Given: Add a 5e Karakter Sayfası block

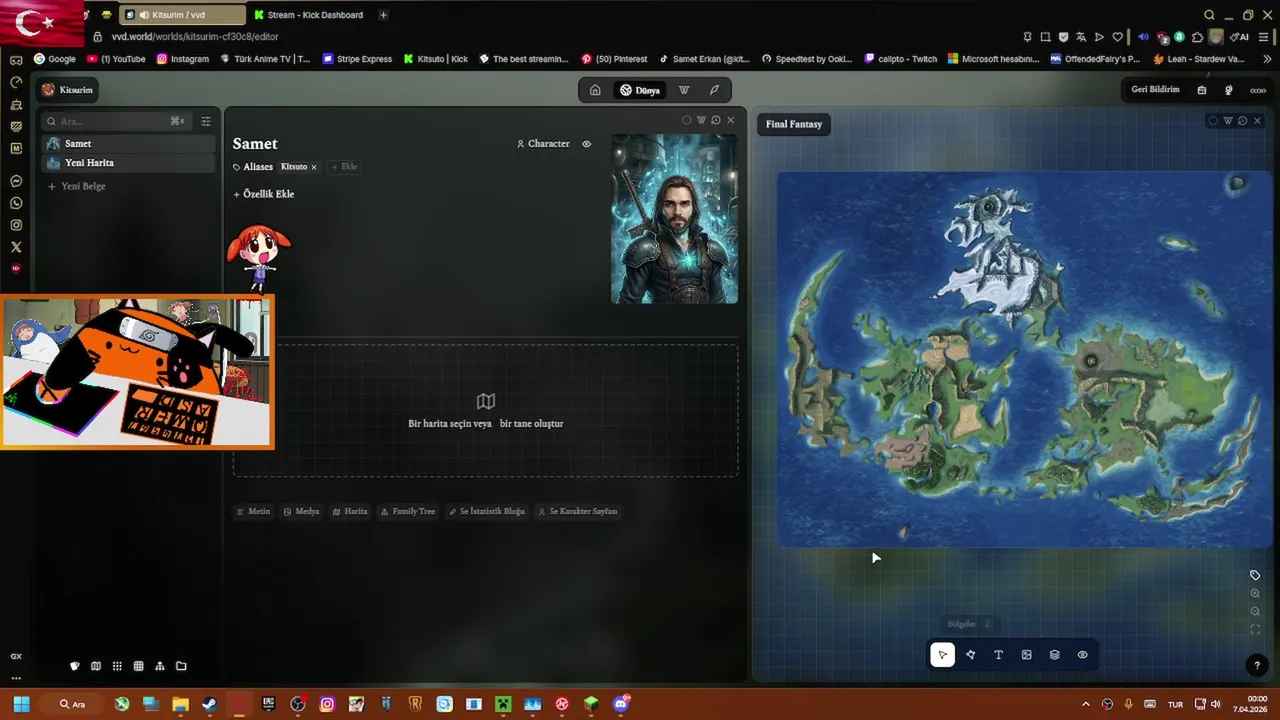Looking at the screenshot, I should pyautogui.click(x=578, y=511).
